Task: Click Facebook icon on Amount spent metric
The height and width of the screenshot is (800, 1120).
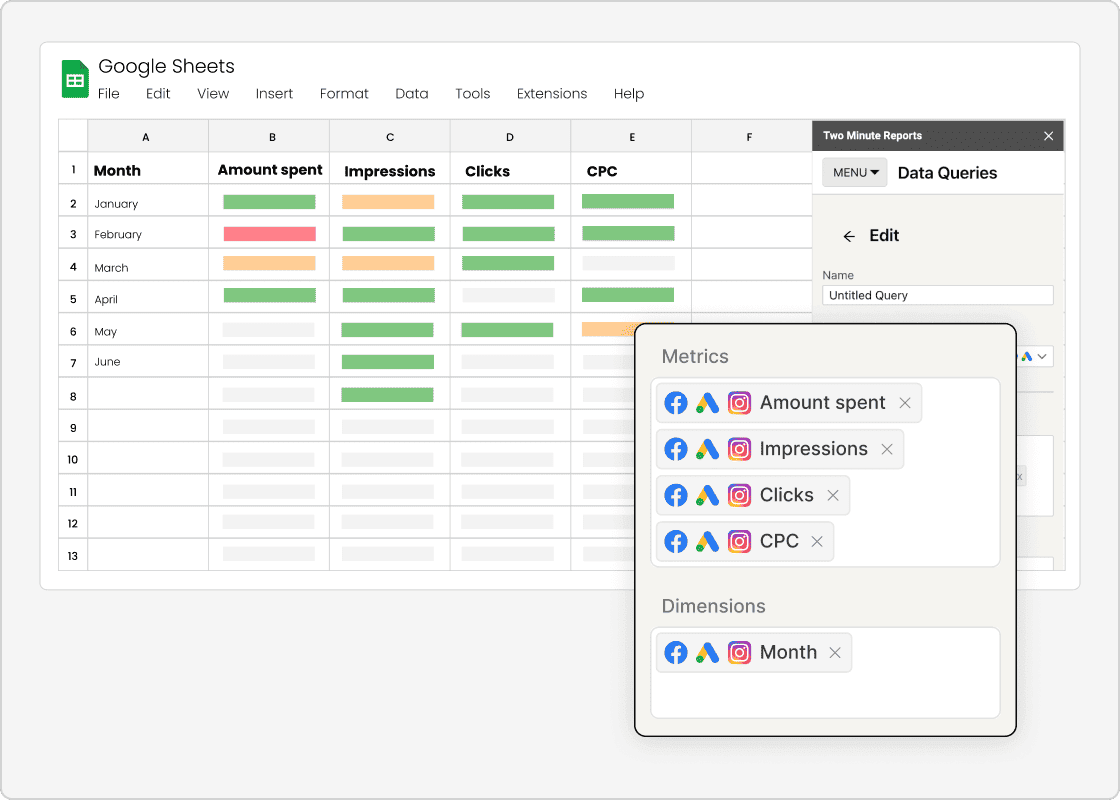Action: click(676, 402)
